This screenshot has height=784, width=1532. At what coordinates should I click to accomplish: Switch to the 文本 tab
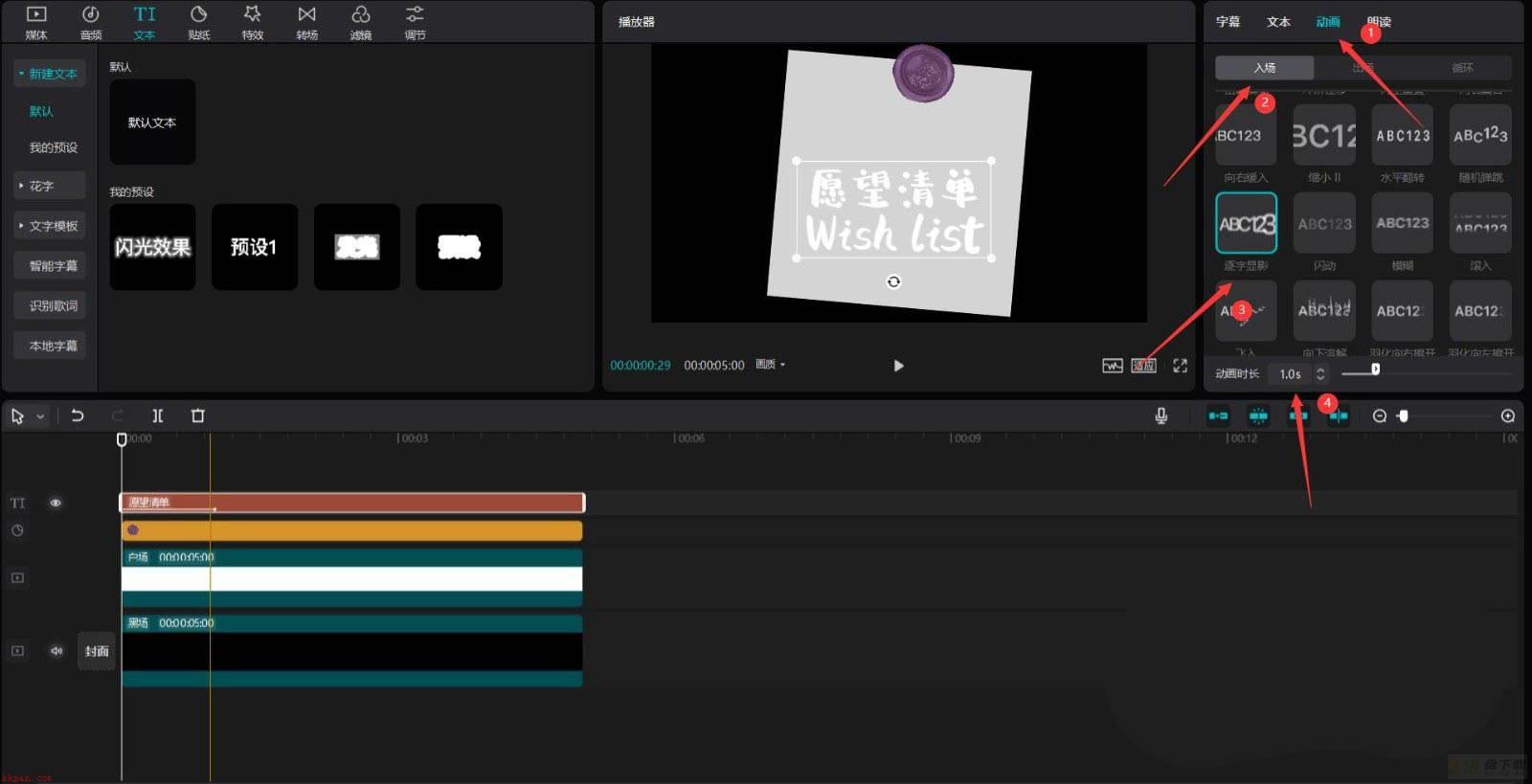(1278, 22)
